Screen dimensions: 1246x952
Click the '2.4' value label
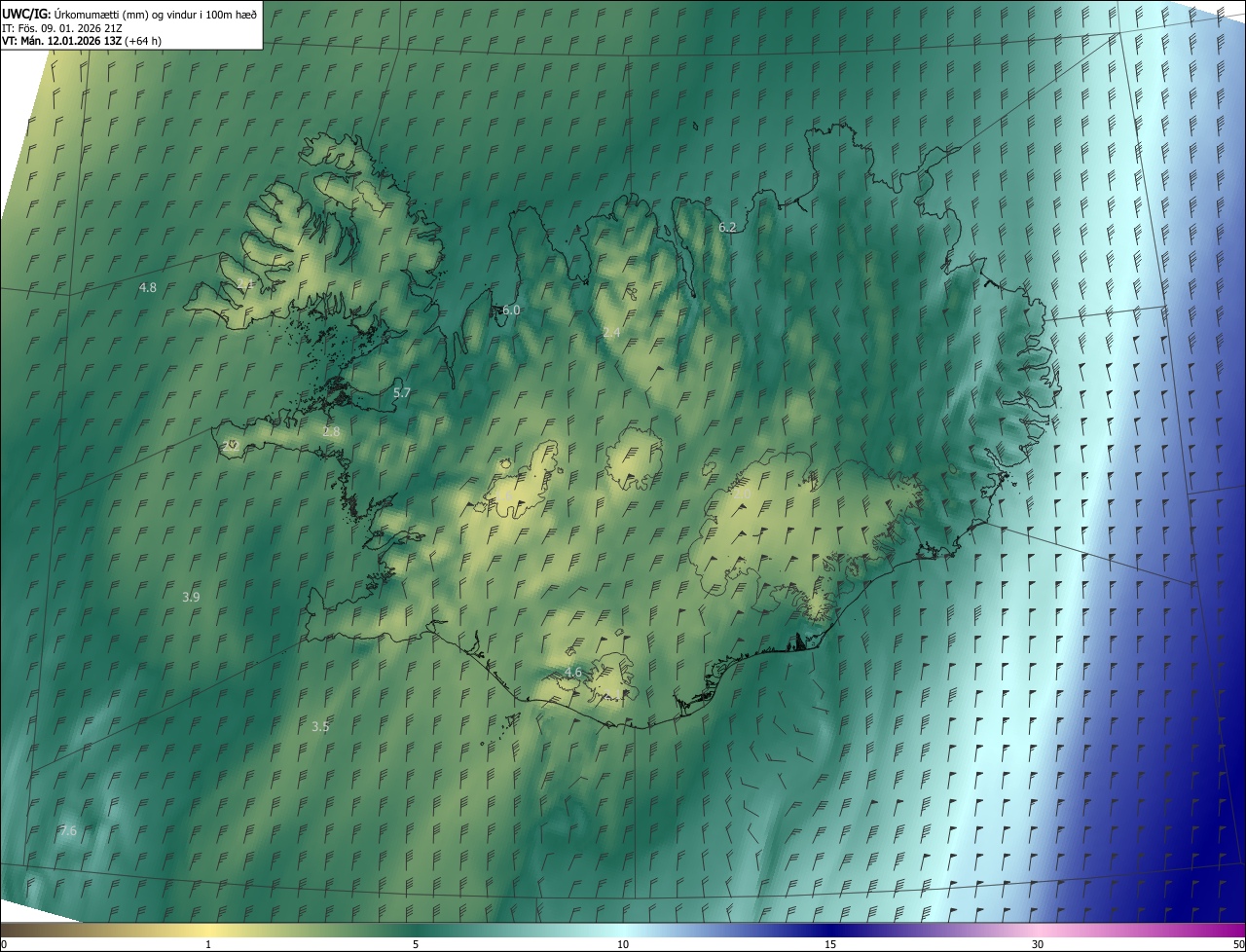(x=611, y=333)
